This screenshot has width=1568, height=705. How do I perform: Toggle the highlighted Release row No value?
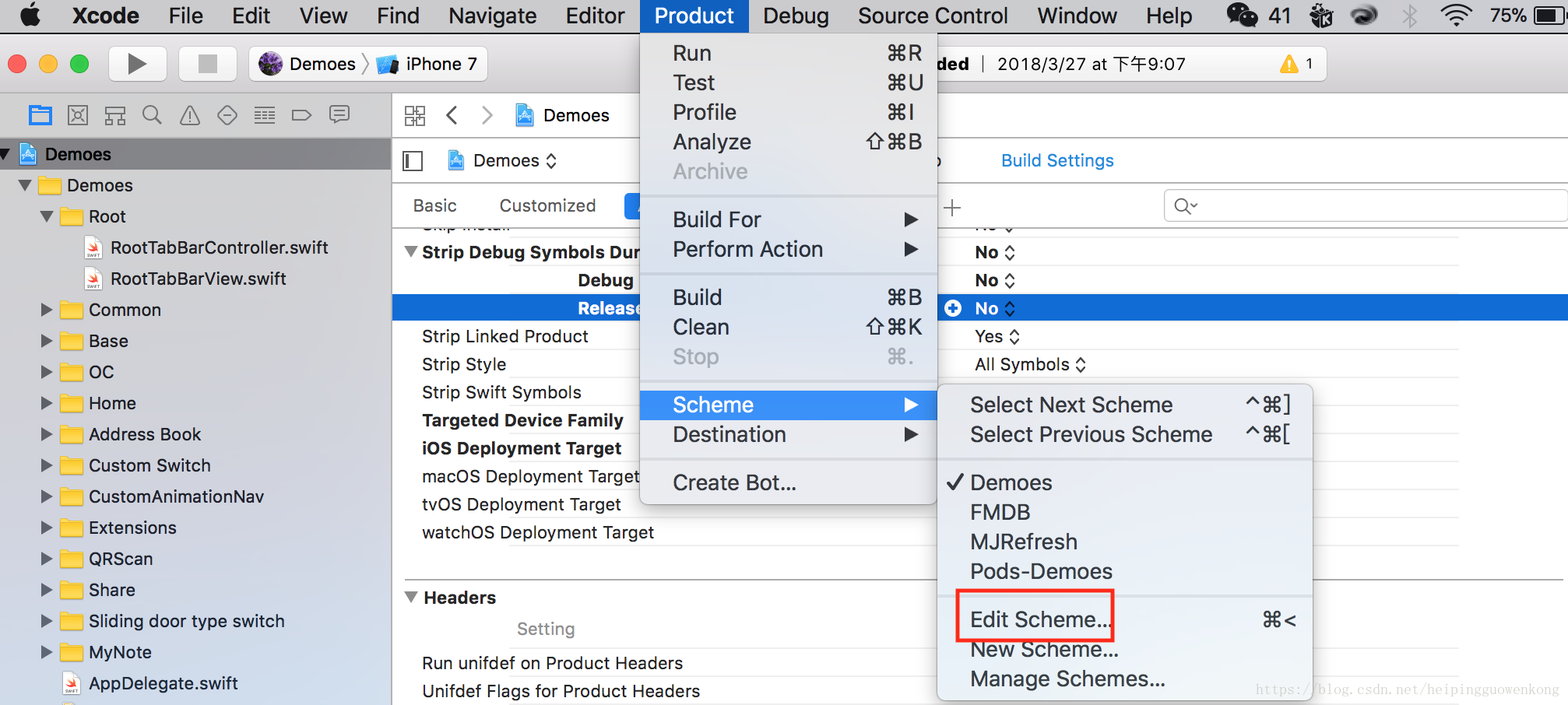[989, 308]
